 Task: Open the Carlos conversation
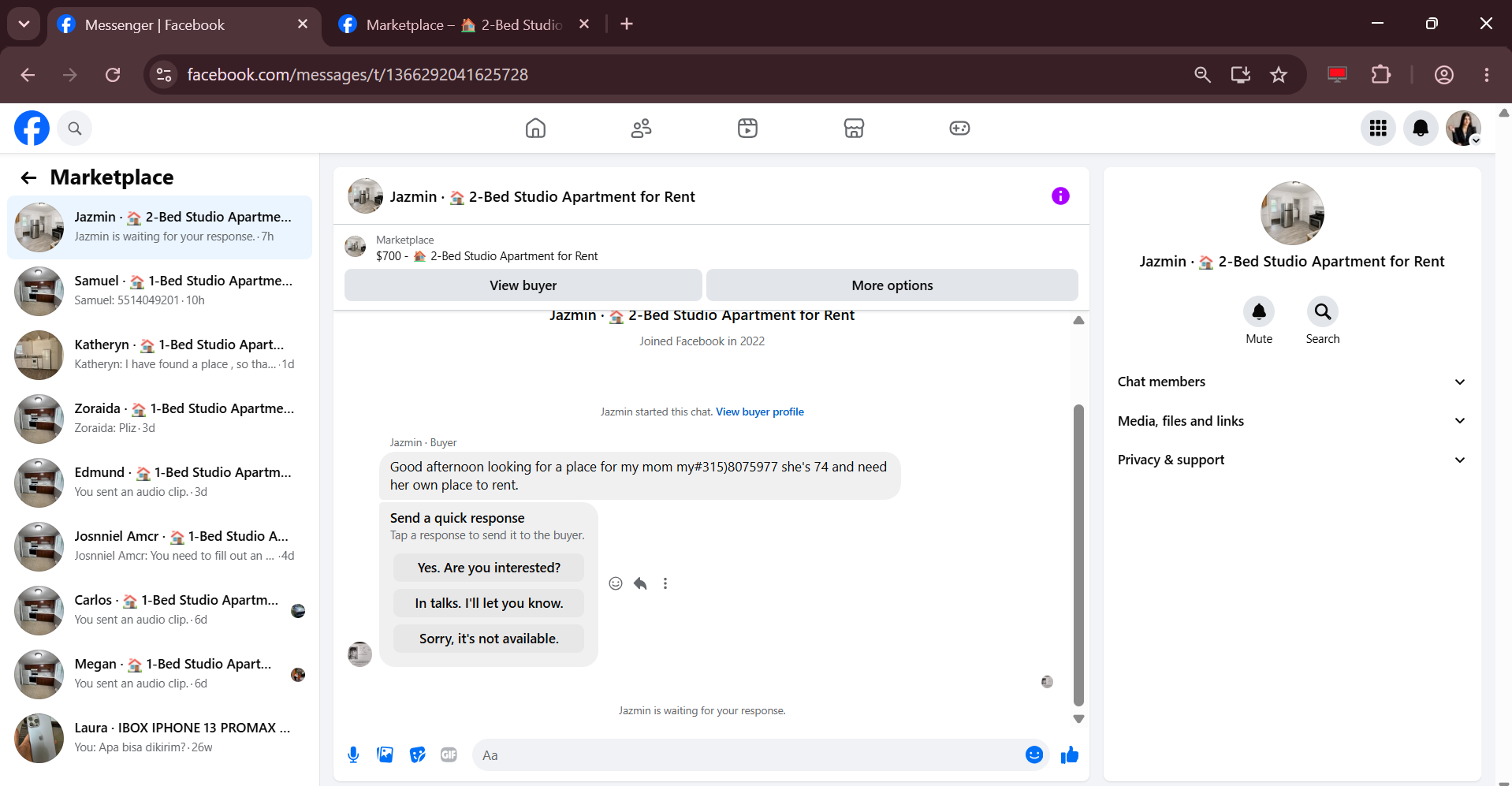159,610
